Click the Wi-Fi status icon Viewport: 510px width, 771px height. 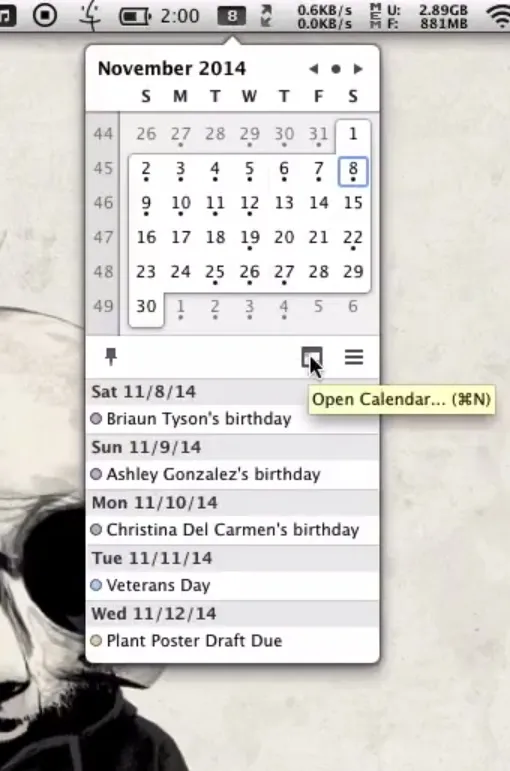click(498, 16)
